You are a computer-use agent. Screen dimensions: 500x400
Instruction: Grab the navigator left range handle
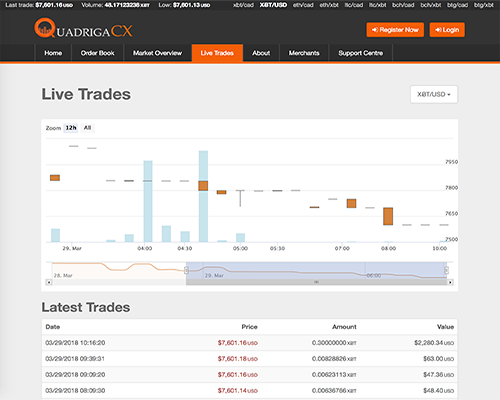pyautogui.click(x=186, y=270)
